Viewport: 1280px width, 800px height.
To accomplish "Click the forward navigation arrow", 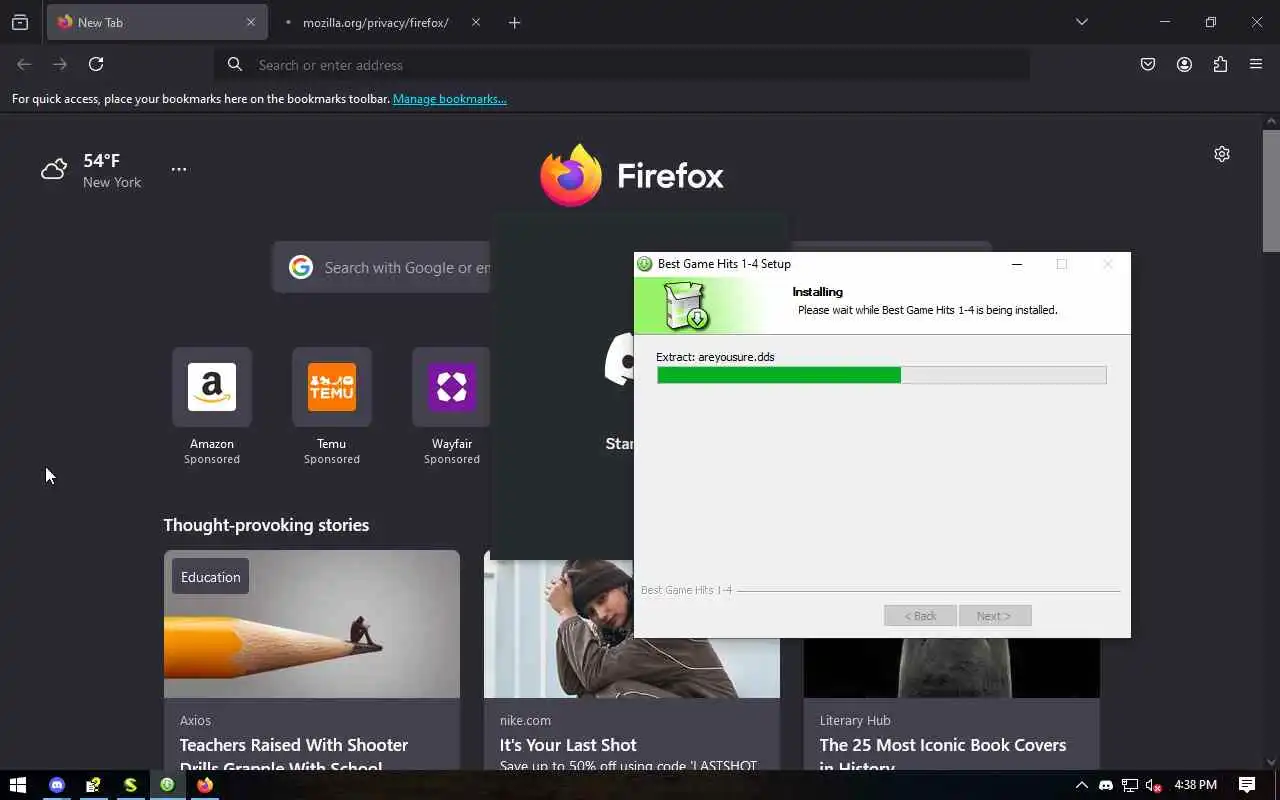I will point(60,64).
